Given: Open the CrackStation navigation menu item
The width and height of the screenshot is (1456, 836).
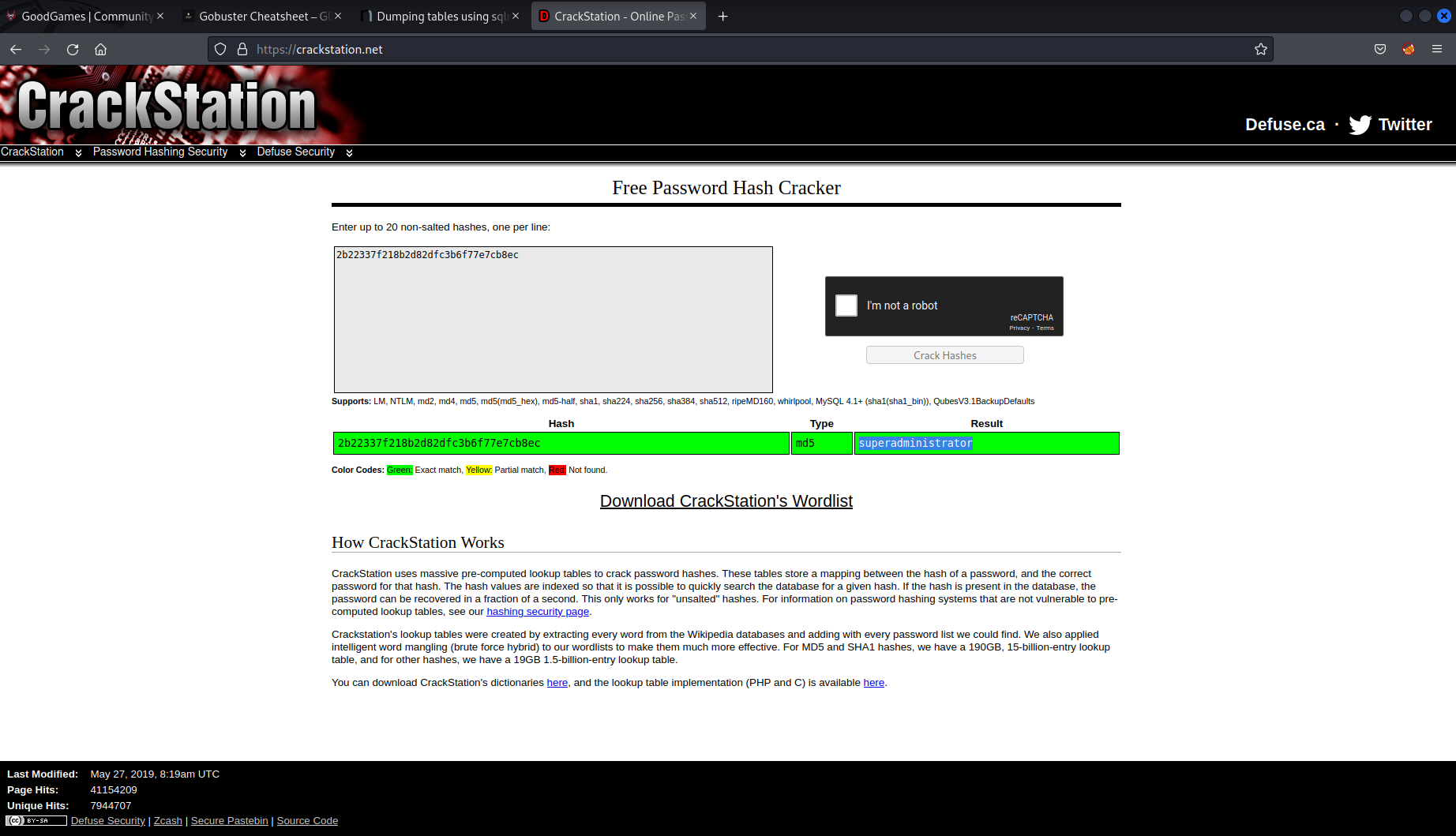Looking at the screenshot, I should pyautogui.click(x=32, y=152).
